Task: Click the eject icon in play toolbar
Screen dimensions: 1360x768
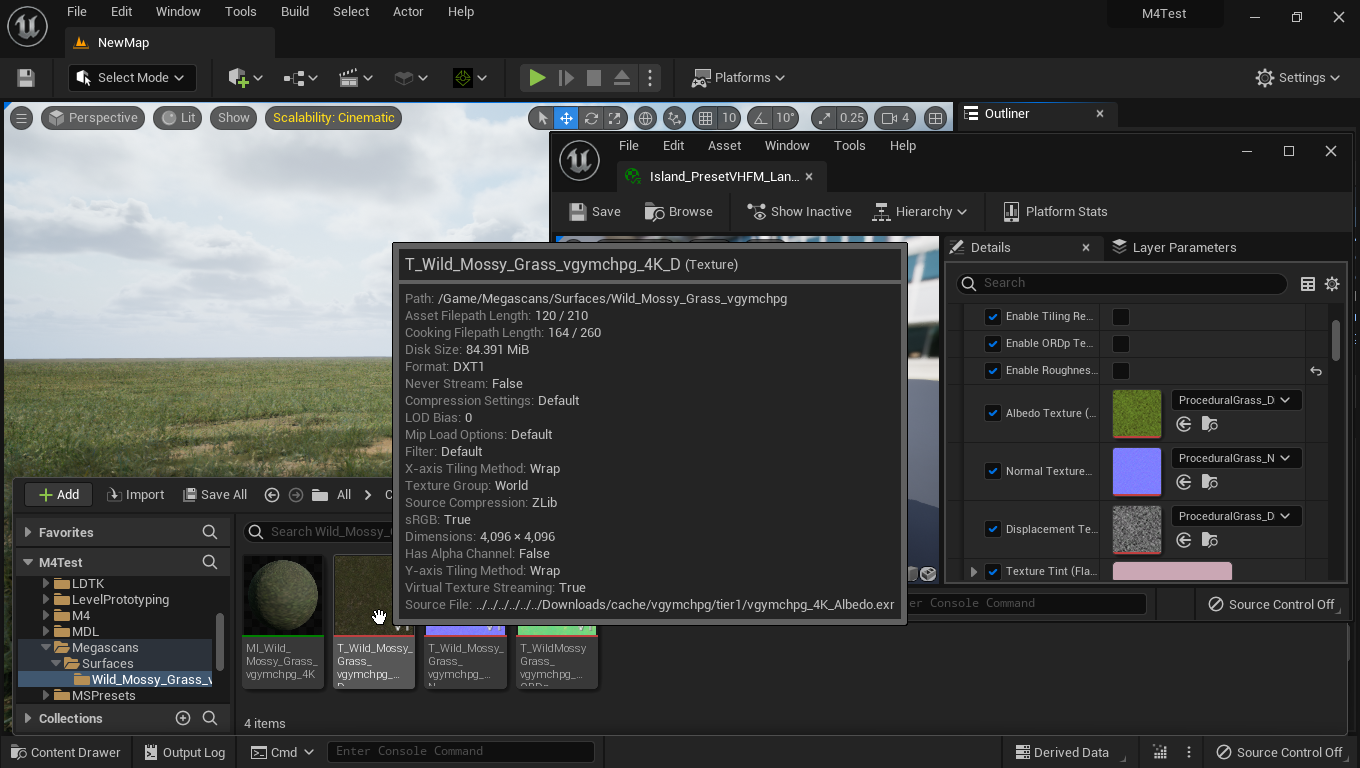Action: pyautogui.click(x=621, y=78)
